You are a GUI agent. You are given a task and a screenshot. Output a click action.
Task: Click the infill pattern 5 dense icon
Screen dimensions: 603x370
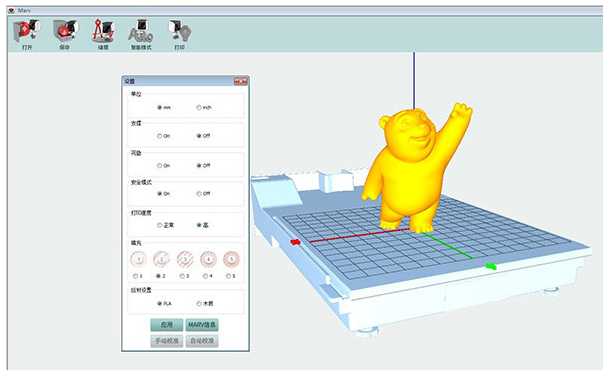[x=232, y=259]
